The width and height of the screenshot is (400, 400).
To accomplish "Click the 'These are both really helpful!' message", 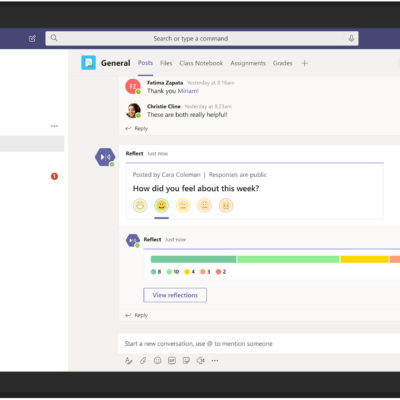I will click(187, 115).
